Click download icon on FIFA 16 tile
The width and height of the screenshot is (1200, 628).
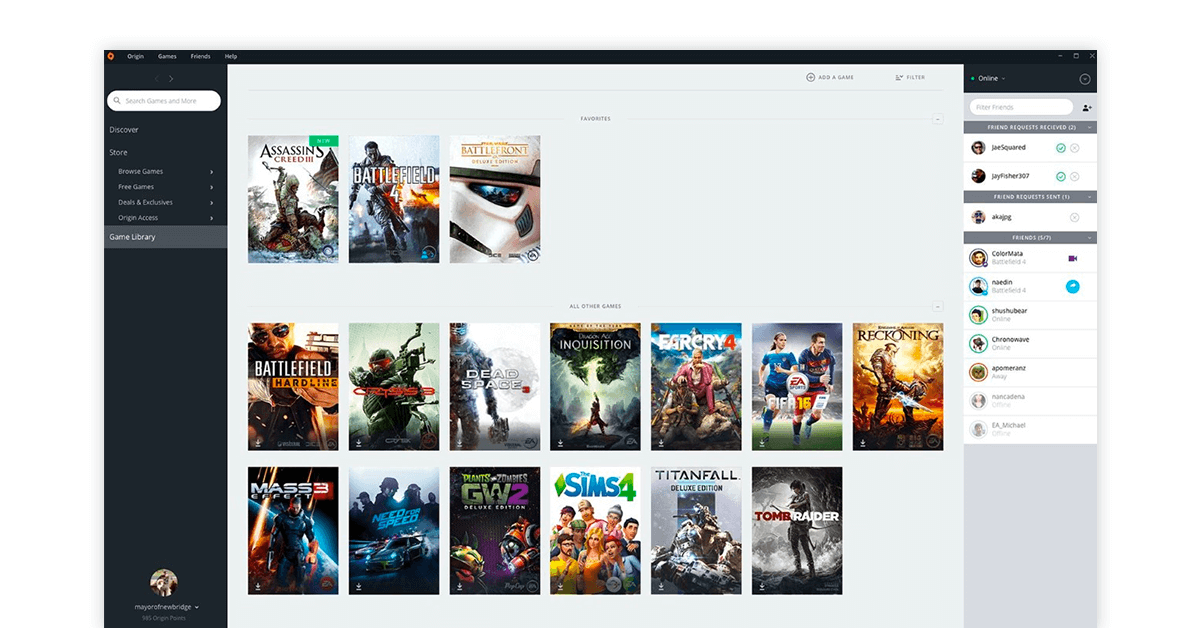point(762,441)
